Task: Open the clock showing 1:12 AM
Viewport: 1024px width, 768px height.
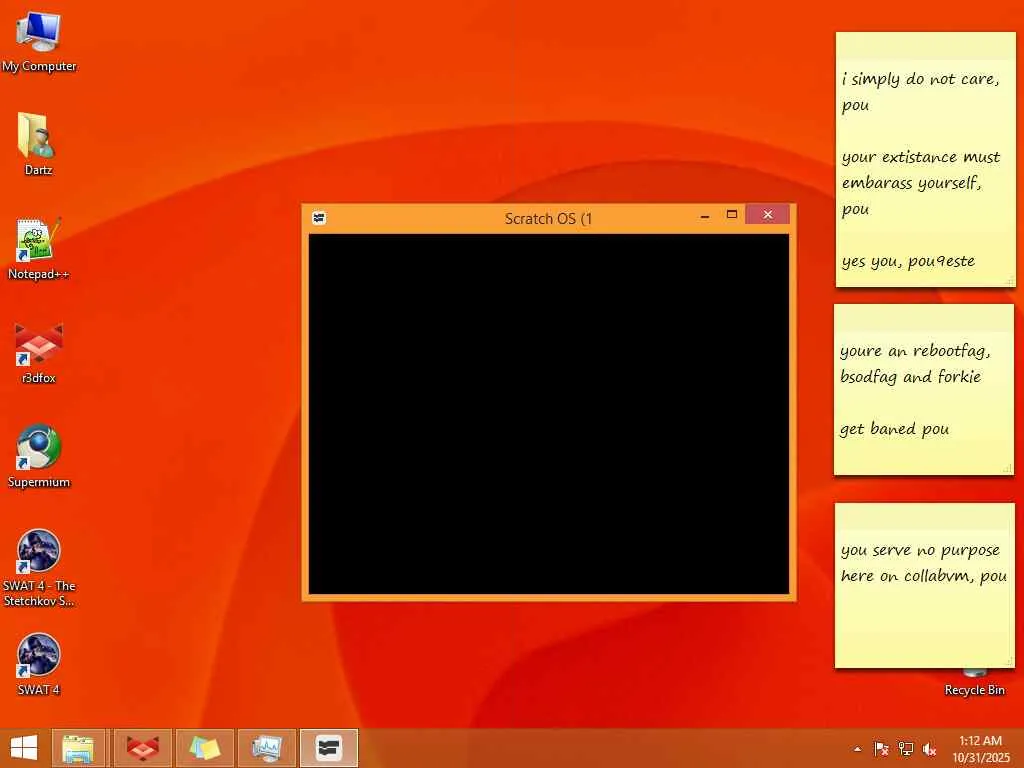Action: coord(980,749)
